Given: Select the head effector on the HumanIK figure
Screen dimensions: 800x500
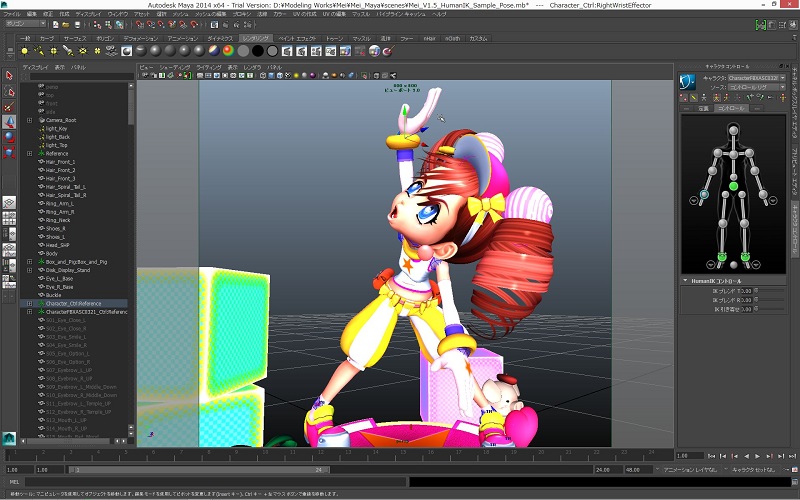Looking at the screenshot, I should (x=733, y=131).
